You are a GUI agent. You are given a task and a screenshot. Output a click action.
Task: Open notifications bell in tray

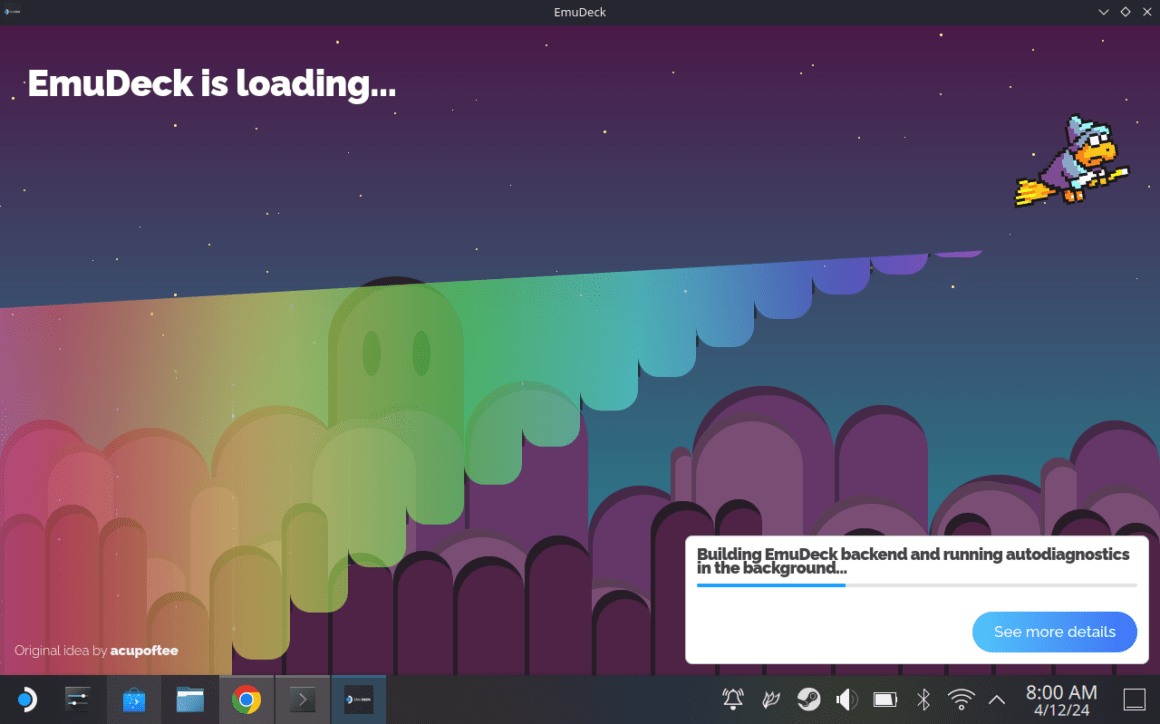coord(733,699)
